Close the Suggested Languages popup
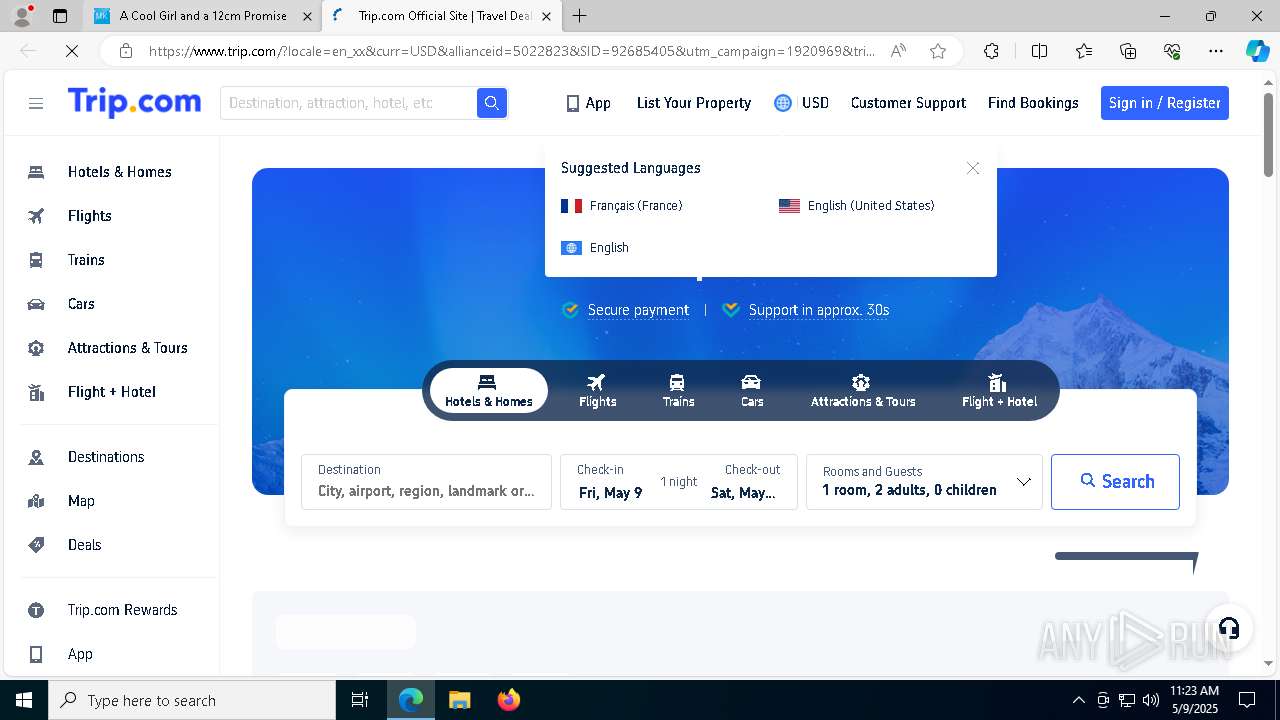Image resolution: width=1280 pixels, height=720 pixels. (x=973, y=168)
